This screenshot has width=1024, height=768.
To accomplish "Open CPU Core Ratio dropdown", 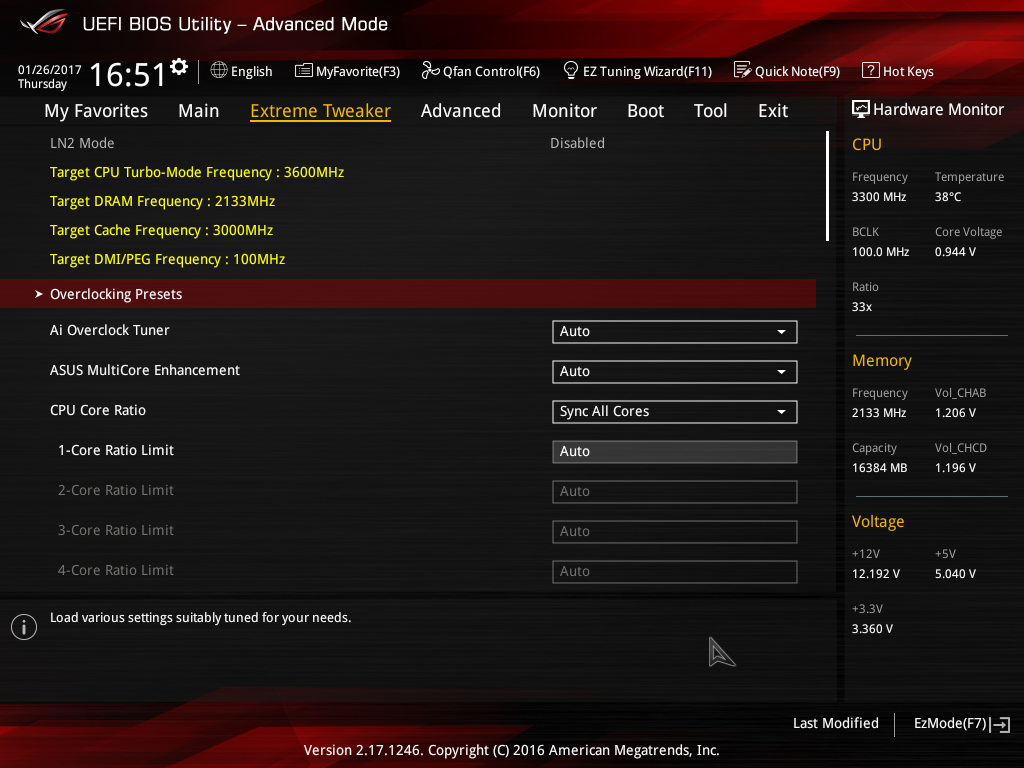I will click(x=675, y=411).
